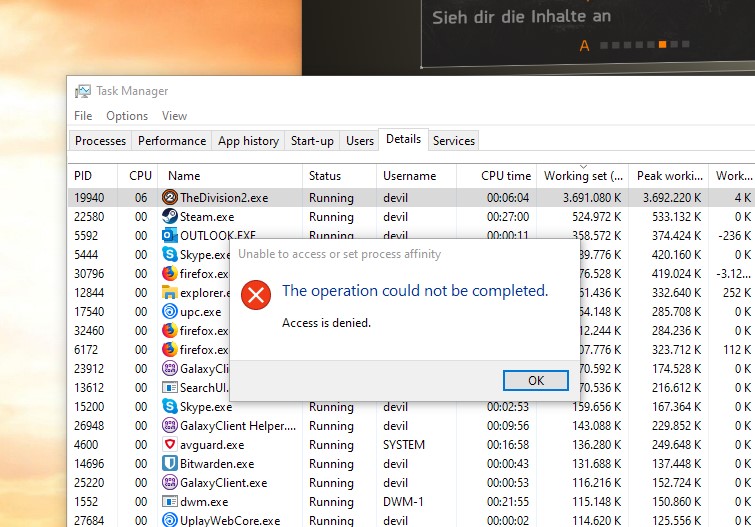The width and height of the screenshot is (755, 527).
Task: Click the GalaxyClient Helper process name
Action: pos(238,426)
